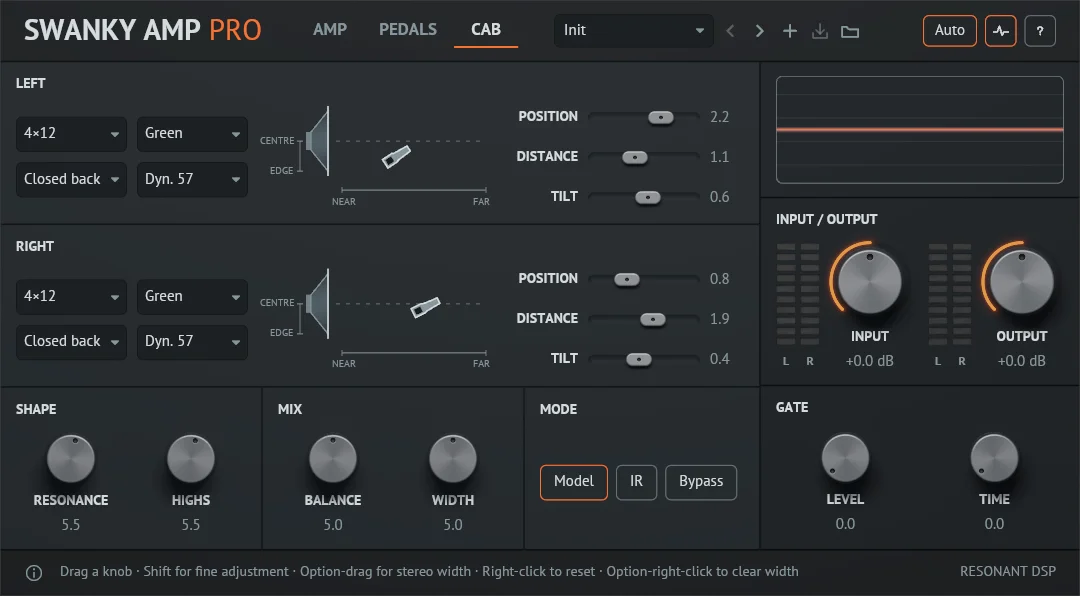Open RIGHT Green speaker dropdown
The height and width of the screenshot is (596, 1080).
click(x=192, y=296)
